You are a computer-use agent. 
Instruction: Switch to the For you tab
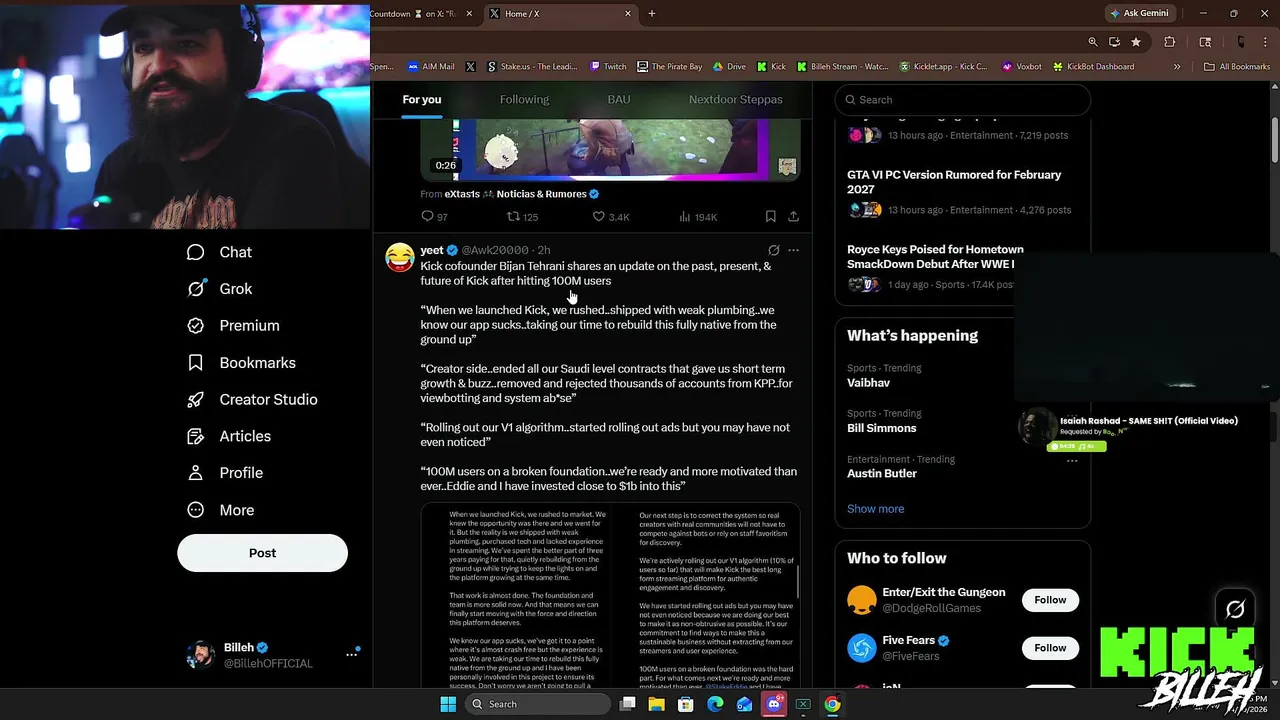(x=422, y=100)
